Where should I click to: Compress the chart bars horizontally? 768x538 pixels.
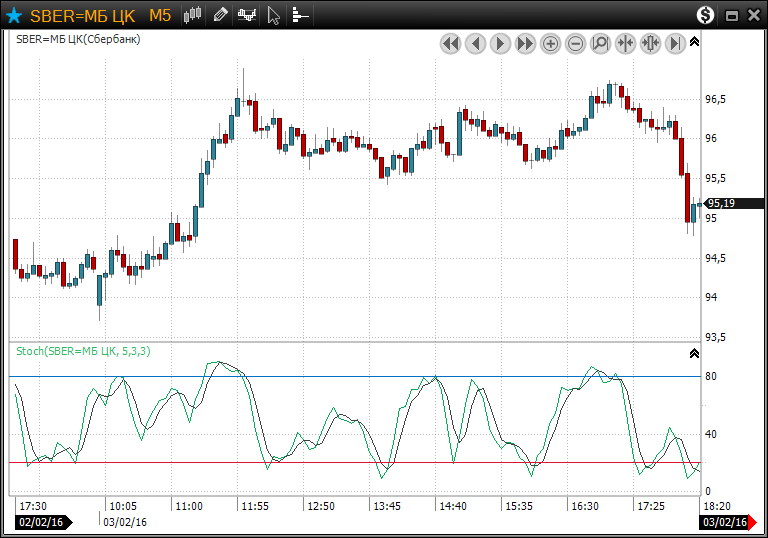point(626,44)
